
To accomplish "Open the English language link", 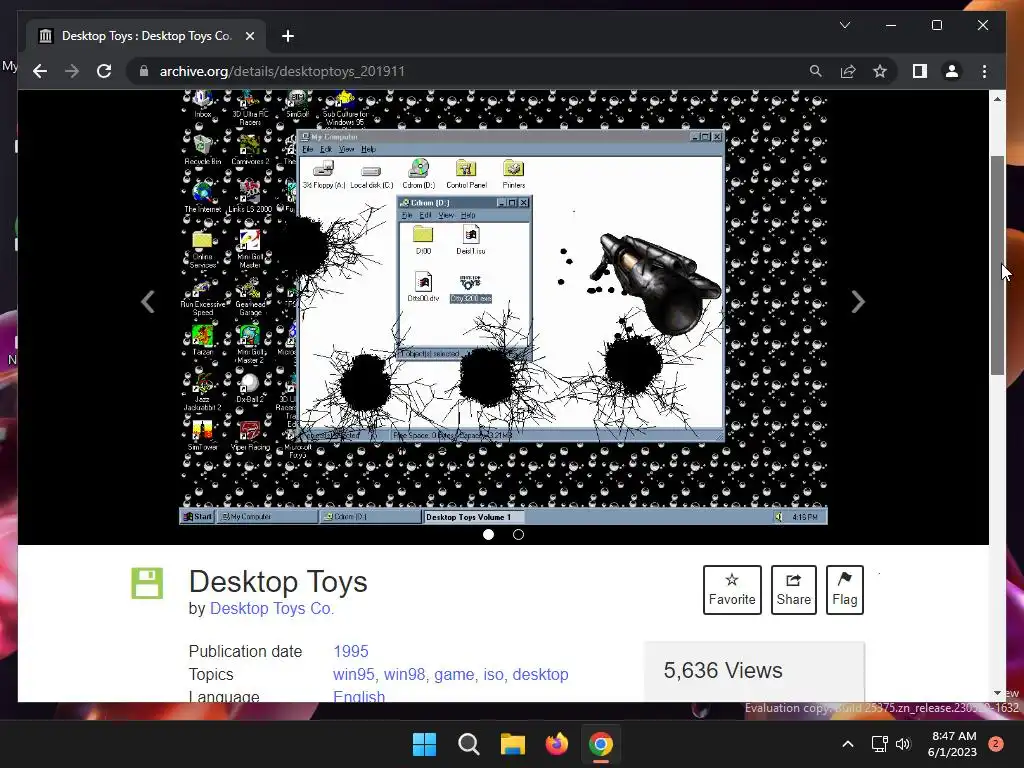I will click(x=359, y=696).
